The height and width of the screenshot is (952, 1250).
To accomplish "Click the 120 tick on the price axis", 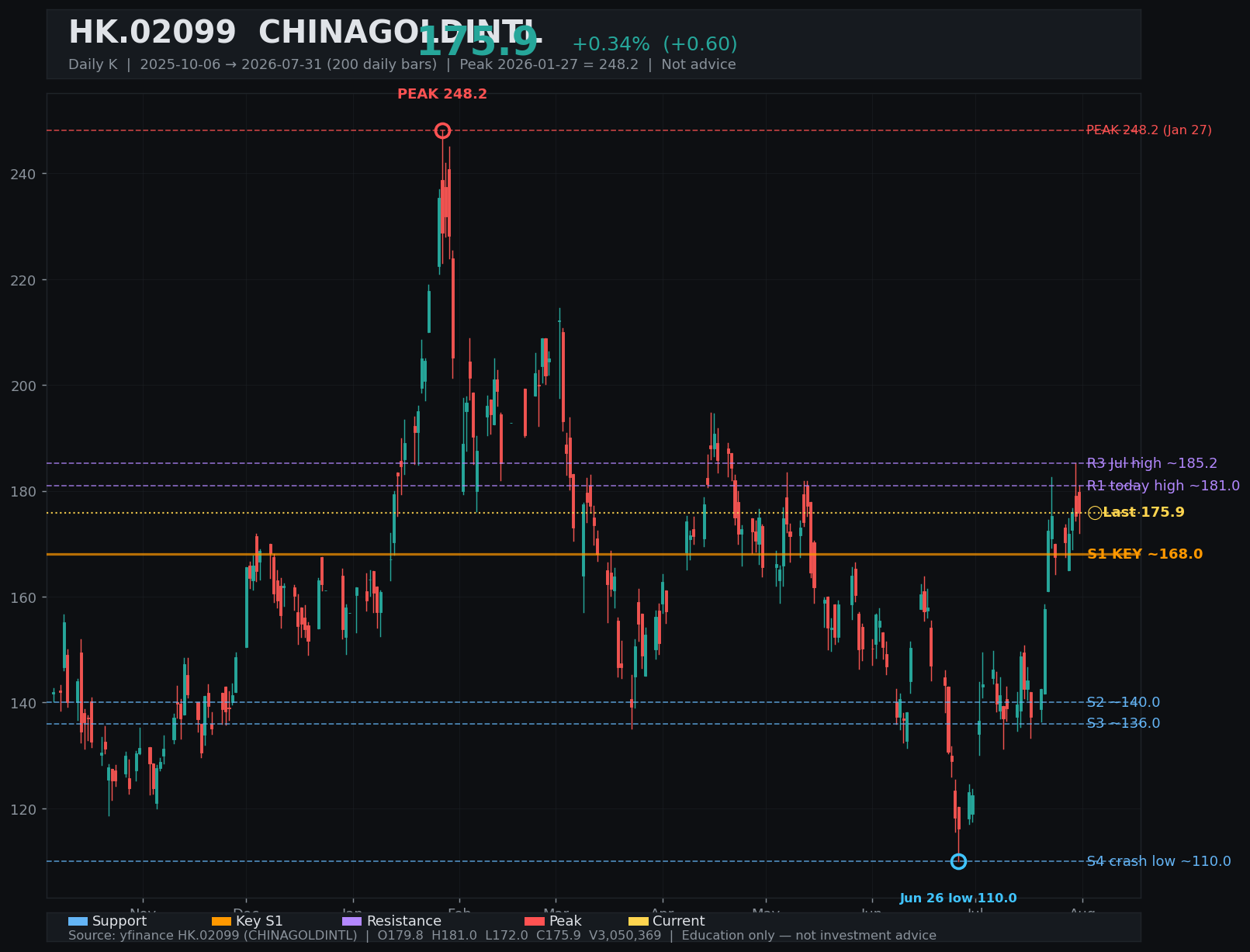I will (23, 809).
